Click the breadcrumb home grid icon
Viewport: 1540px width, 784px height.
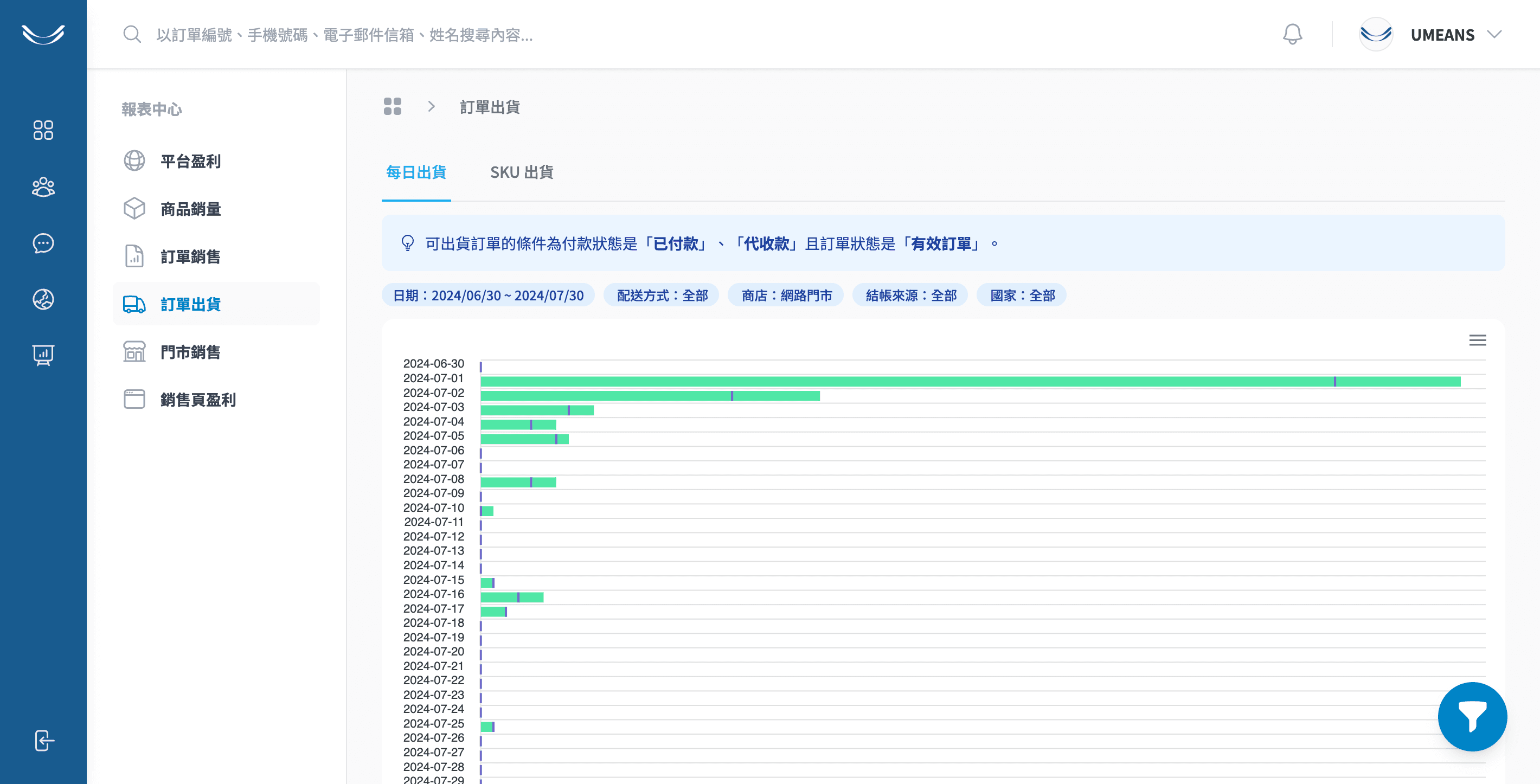392,106
